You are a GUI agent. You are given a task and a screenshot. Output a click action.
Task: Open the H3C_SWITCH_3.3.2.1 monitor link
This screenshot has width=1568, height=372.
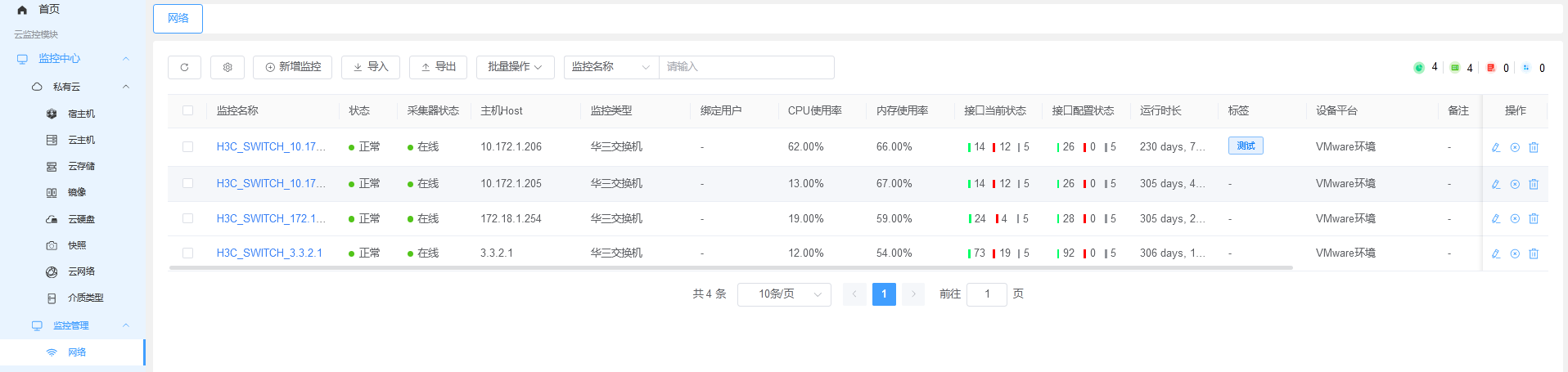pos(269,253)
